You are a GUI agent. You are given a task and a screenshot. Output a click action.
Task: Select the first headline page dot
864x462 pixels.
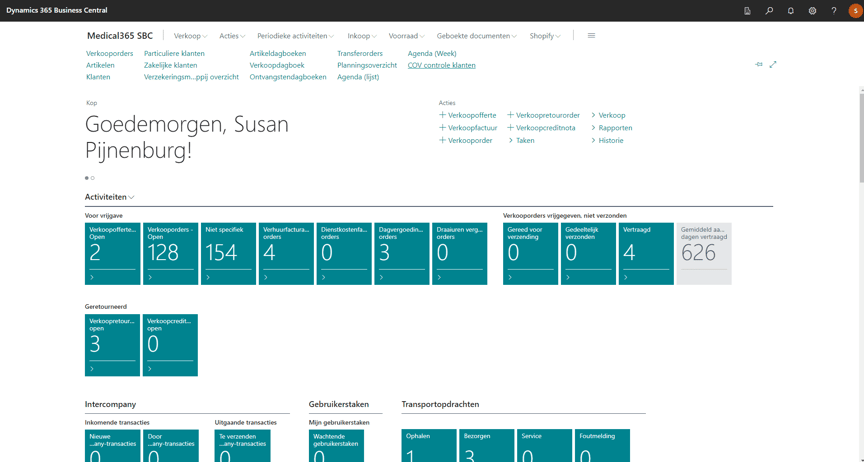pos(87,178)
